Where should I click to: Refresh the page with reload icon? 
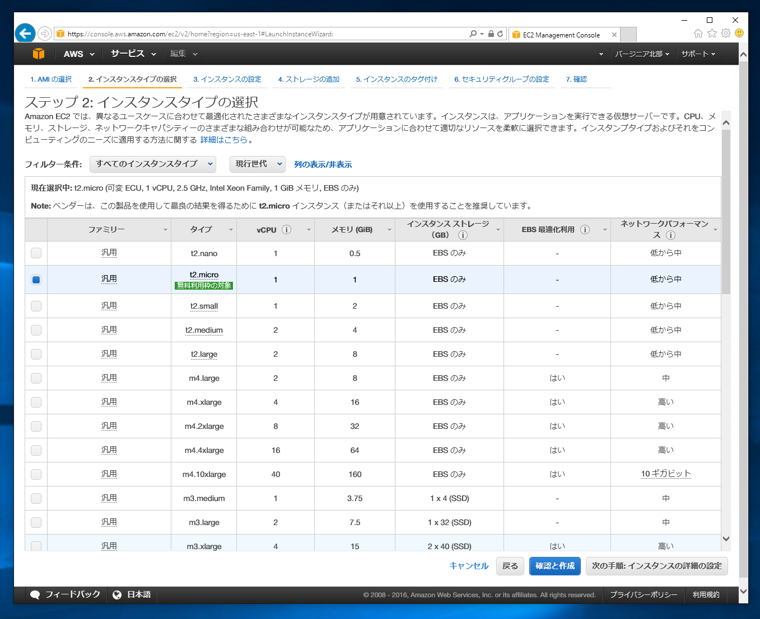[x=500, y=34]
